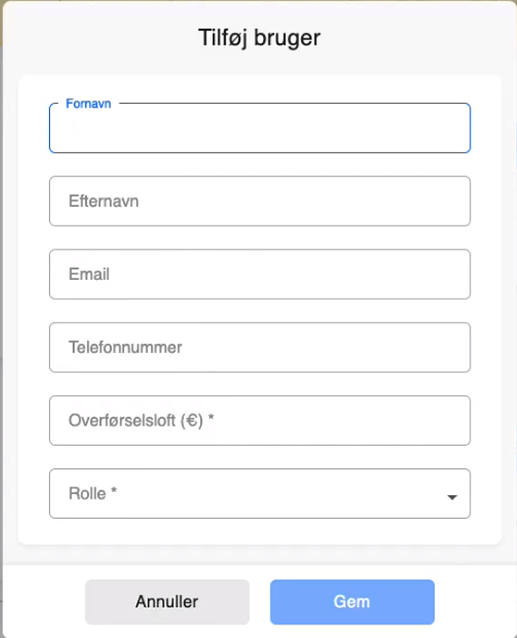This screenshot has width=517, height=638.
Task: Select the Overførselsloft (€) field
Action: (260, 420)
